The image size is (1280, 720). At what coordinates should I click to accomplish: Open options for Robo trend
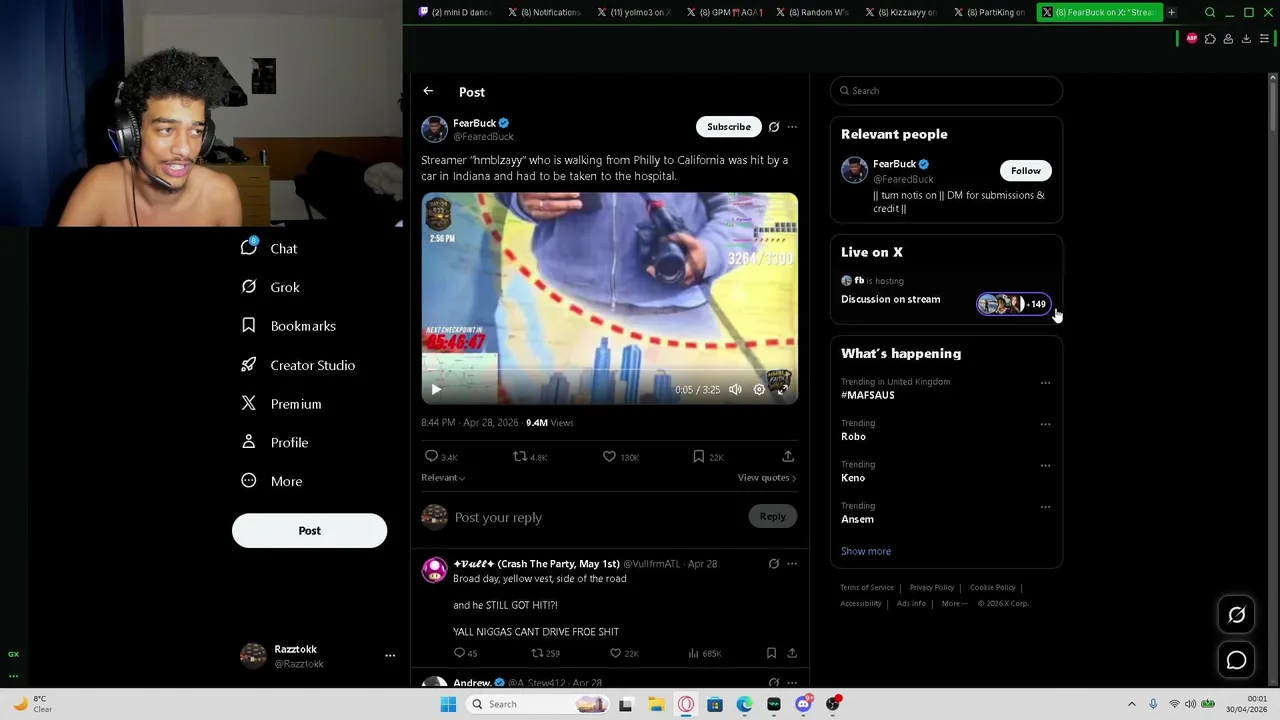[x=1045, y=423]
